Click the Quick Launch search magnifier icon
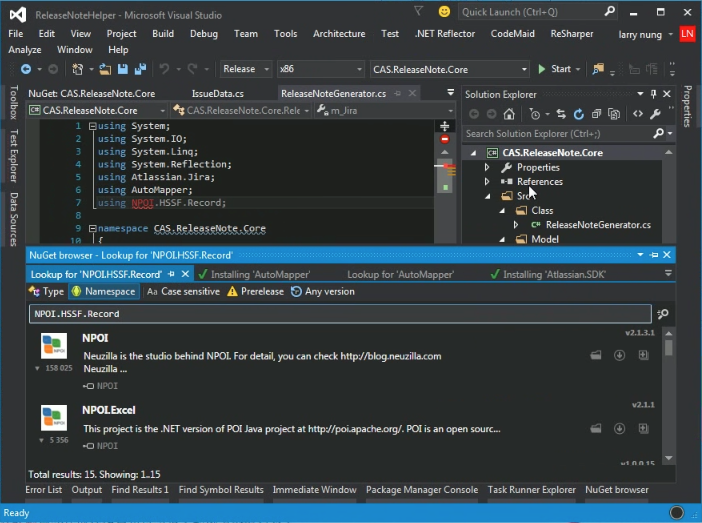The width and height of the screenshot is (702, 523). click(609, 12)
